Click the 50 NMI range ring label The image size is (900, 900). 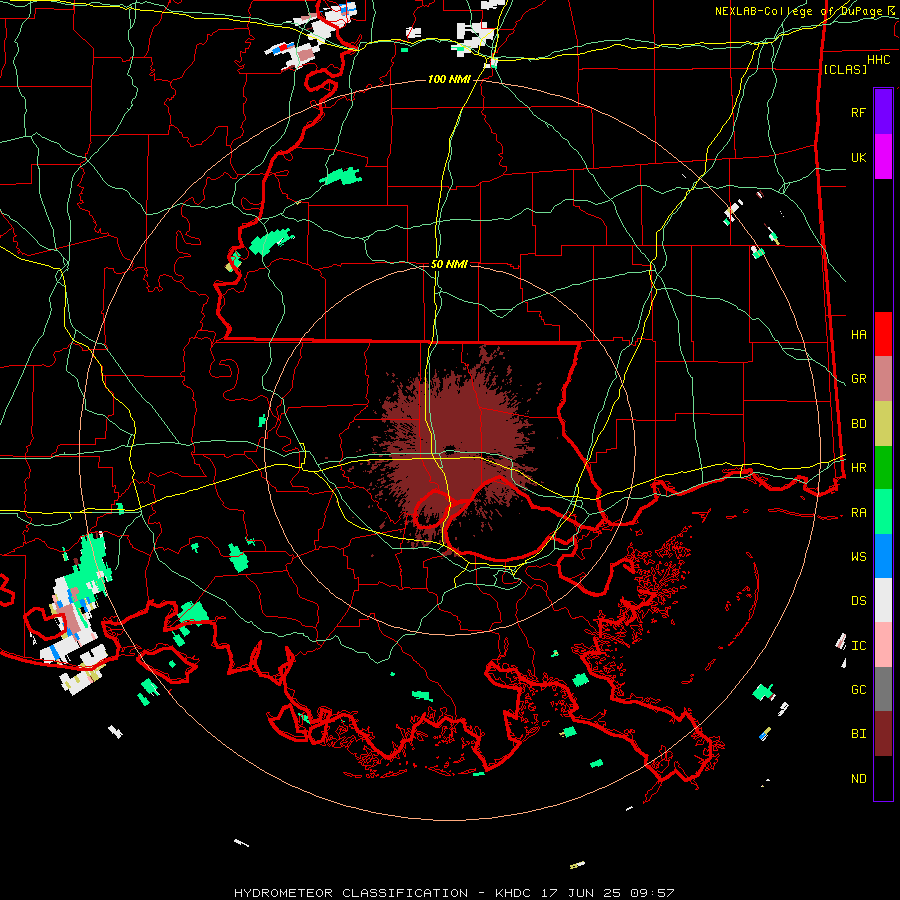(x=449, y=264)
